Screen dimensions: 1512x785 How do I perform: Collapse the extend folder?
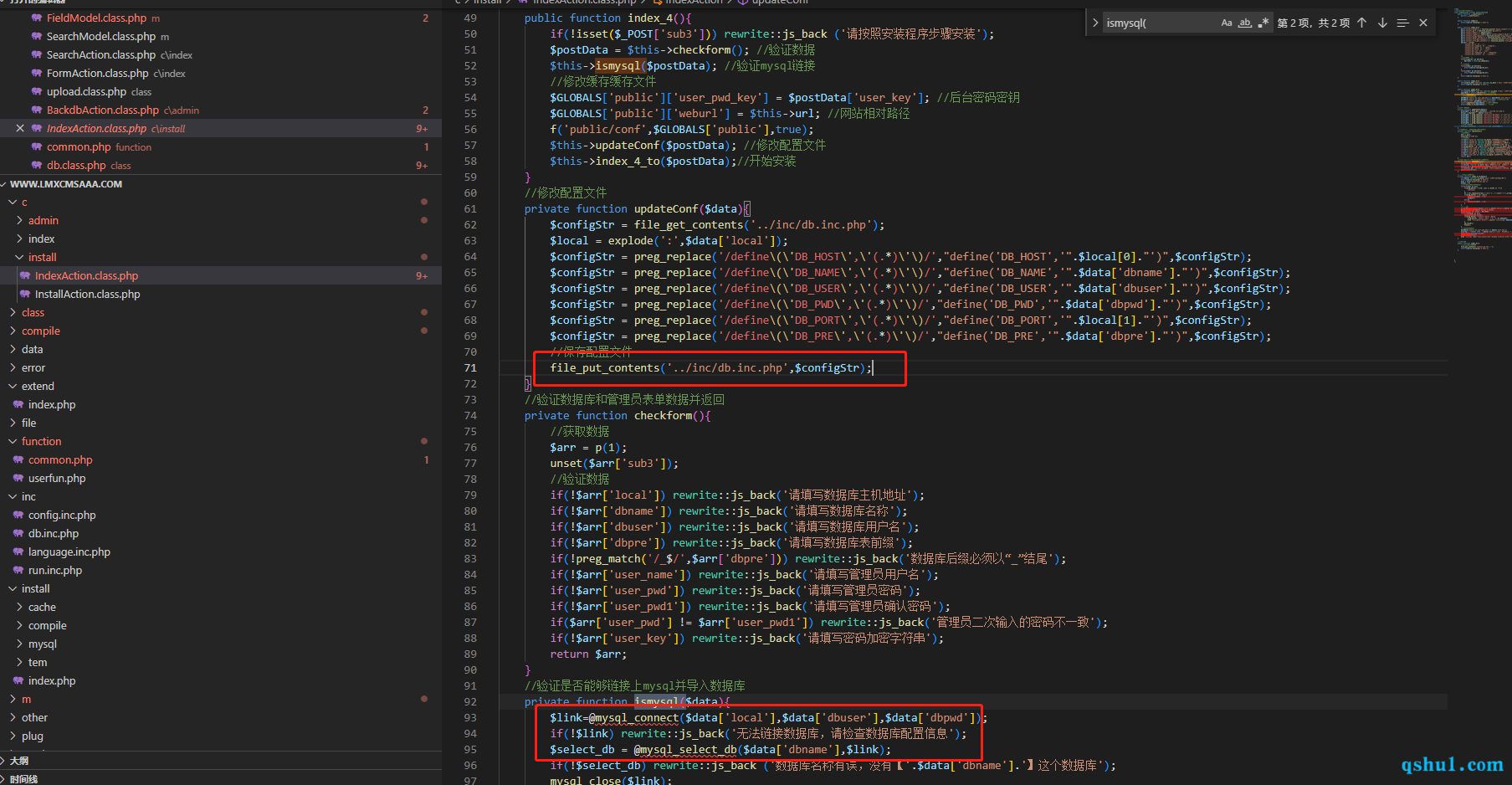[x=13, y=386]
